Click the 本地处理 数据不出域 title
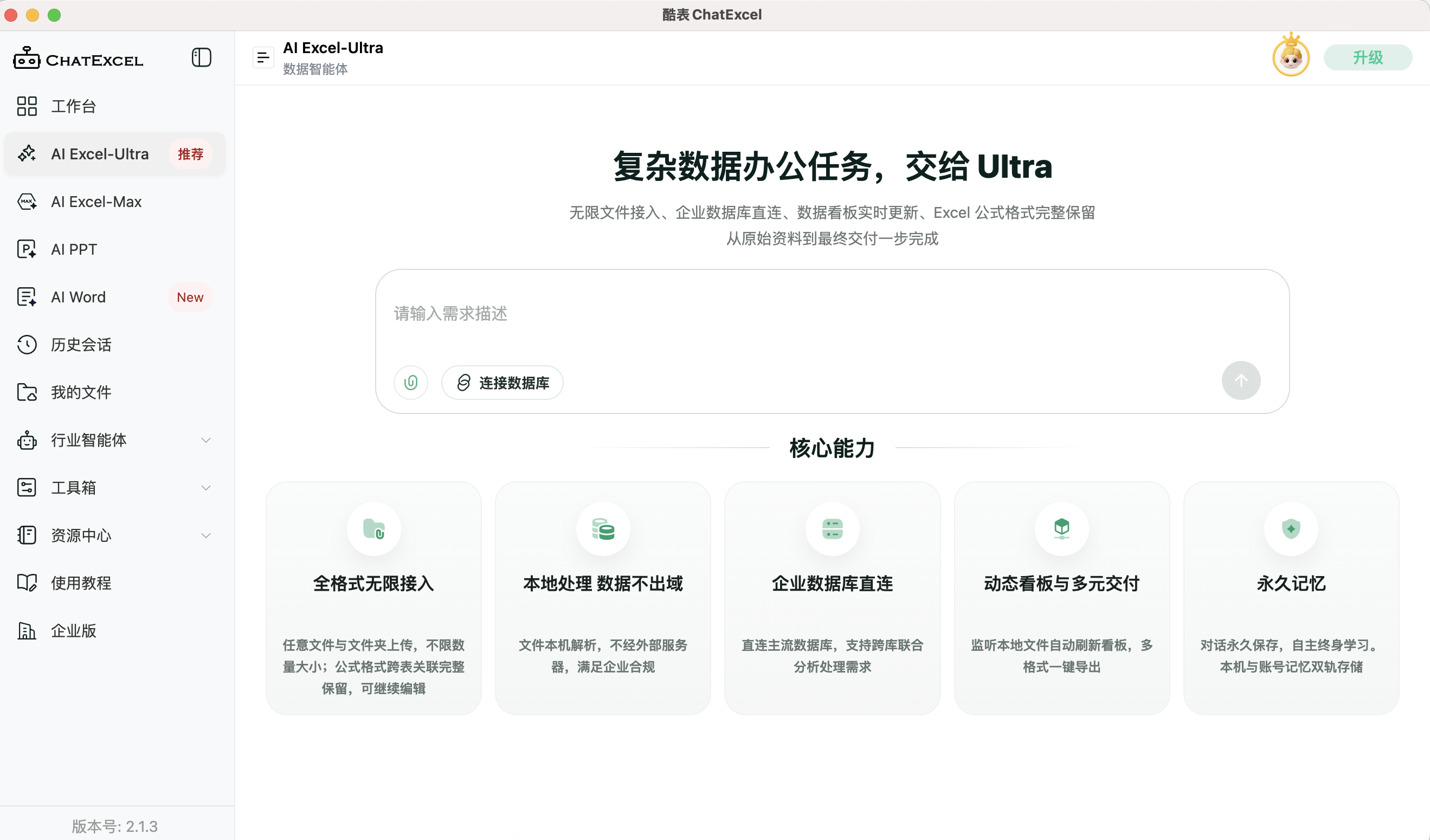Viewport: 1430px width, 840px height. tap(603, 583)
